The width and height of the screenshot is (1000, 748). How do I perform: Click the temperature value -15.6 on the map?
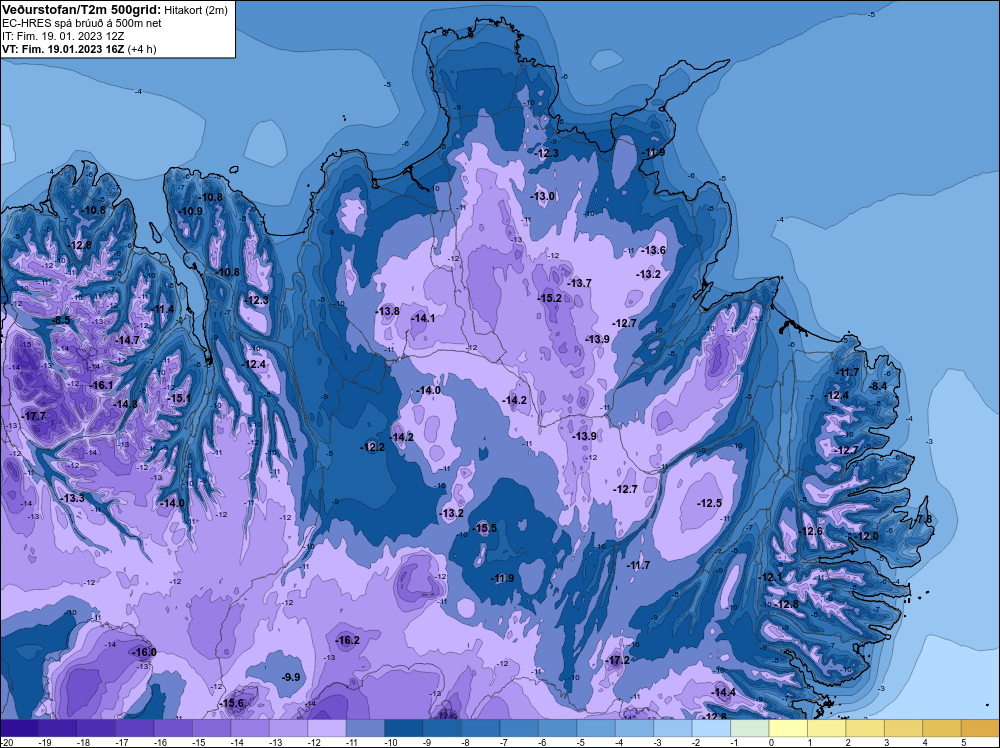tap(232, 703)
